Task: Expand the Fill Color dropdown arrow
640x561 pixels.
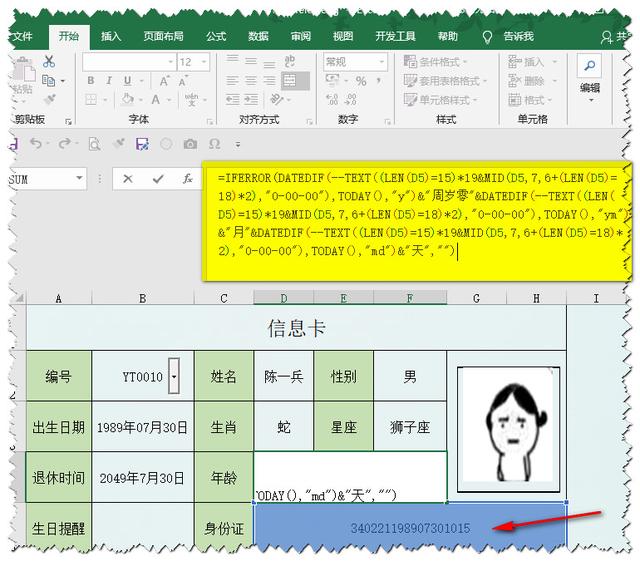Action: [x=140, y=100]
